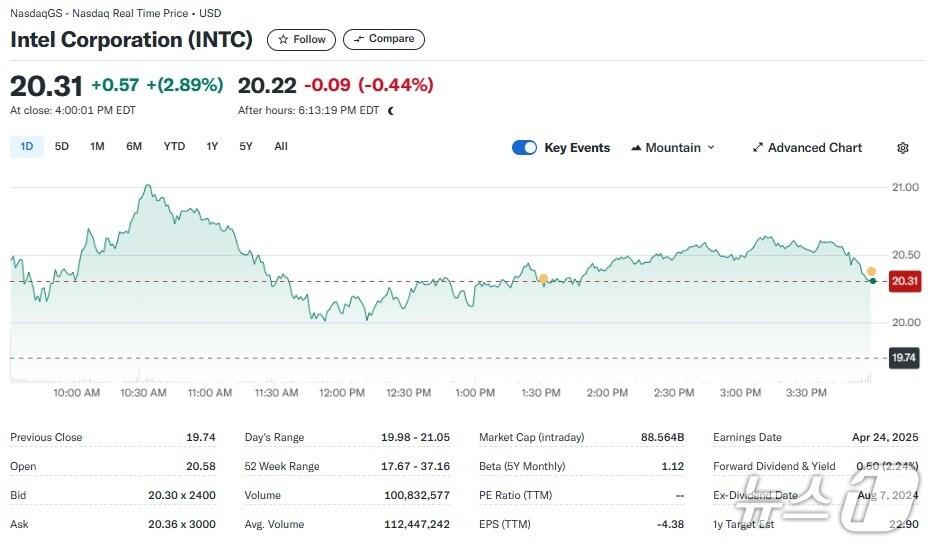Switch to the 5D range tab
The image size is (933, 546).
[x=62, y=147]
